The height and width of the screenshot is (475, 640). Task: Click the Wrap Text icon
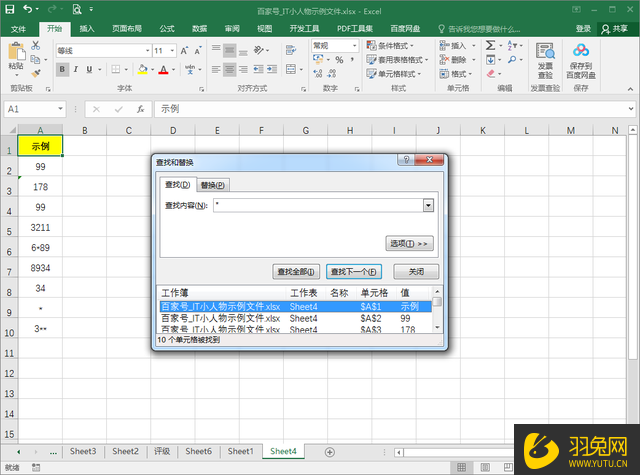(x=291, y=50)
